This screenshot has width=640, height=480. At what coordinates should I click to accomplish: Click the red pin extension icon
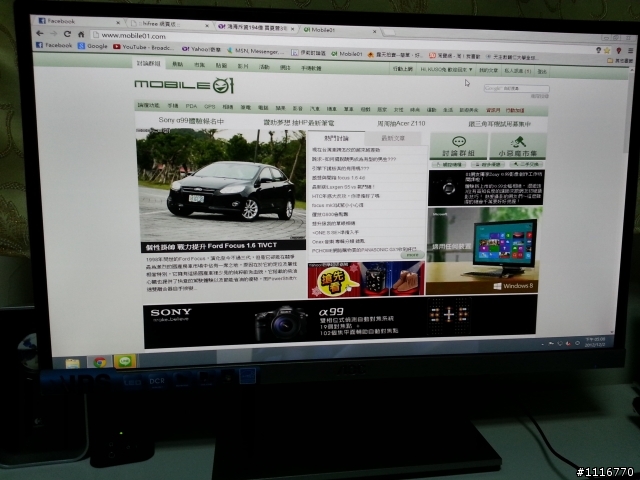pyautogui.click(x=619, y=50)
